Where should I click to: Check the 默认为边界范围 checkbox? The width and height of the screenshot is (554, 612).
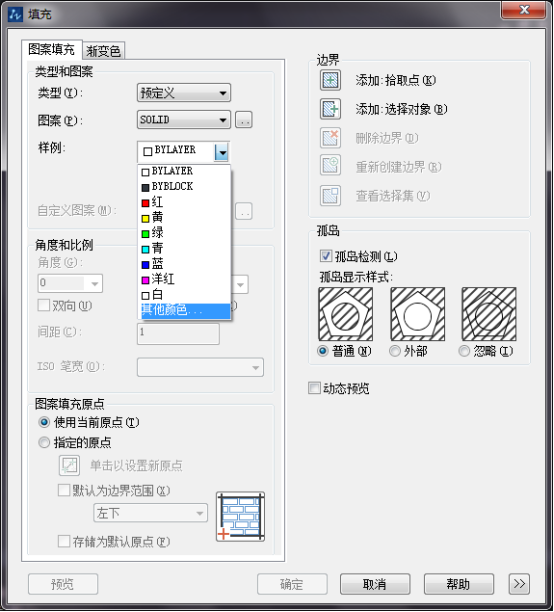(64, 490)
